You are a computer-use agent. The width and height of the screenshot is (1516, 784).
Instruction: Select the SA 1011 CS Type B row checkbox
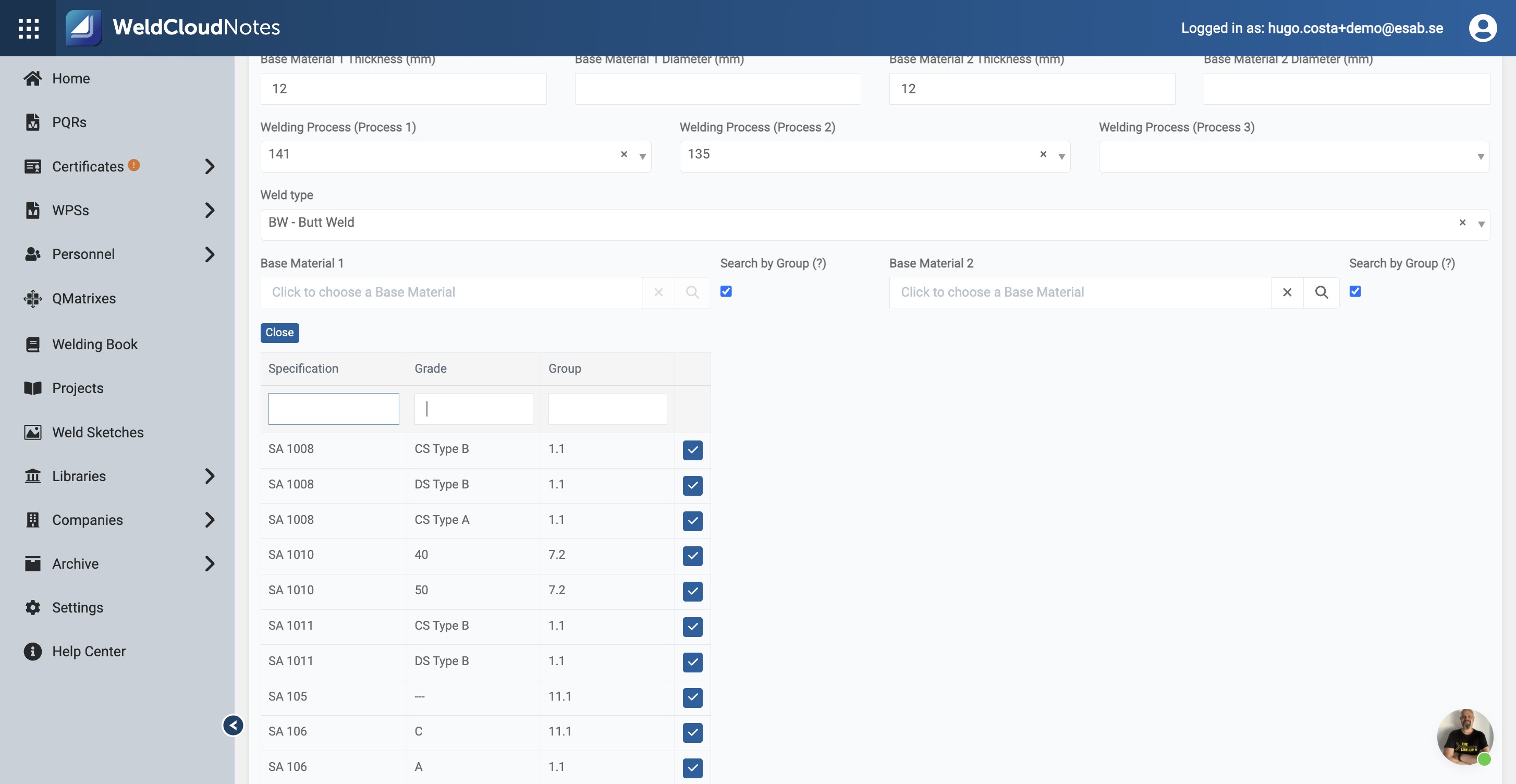click(693, 627)
